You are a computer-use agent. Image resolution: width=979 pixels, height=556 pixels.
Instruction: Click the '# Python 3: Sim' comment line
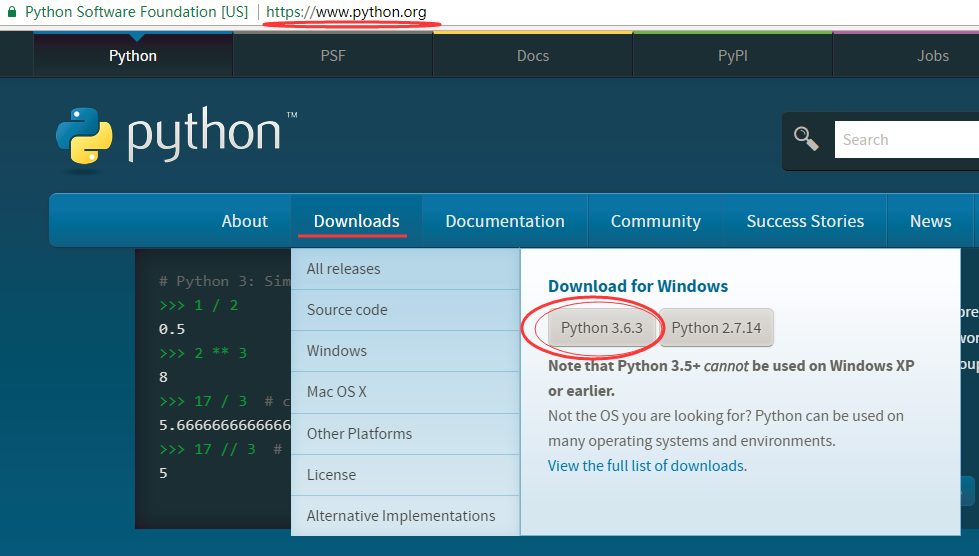point(225,281)
